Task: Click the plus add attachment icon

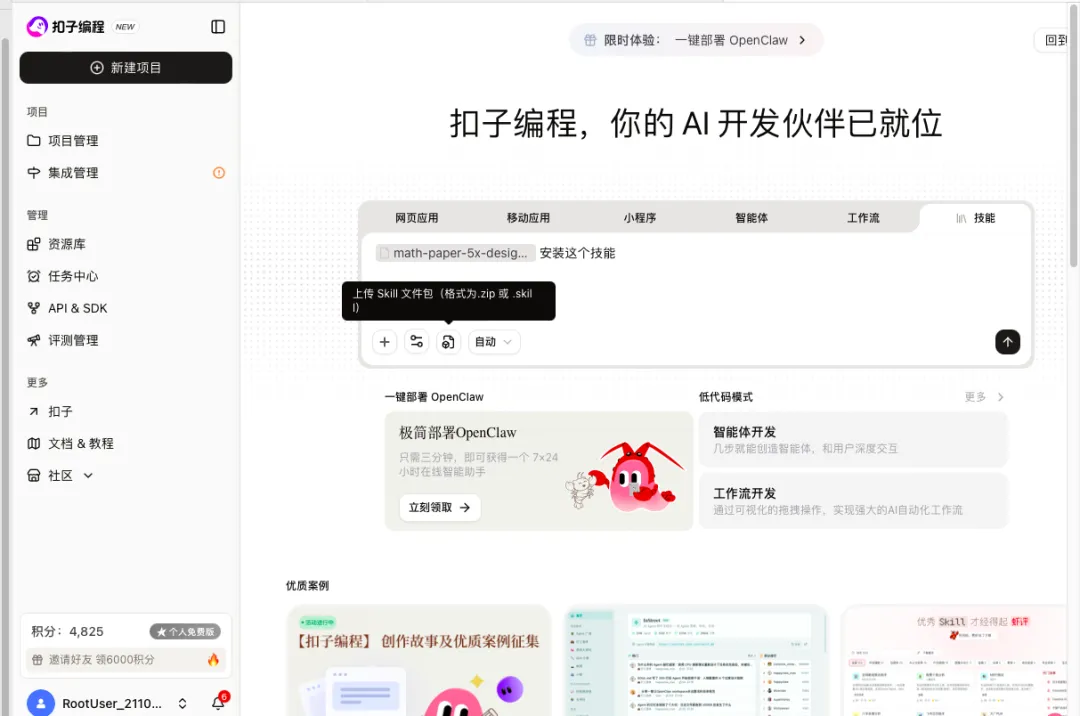Action: pos(384,342)
